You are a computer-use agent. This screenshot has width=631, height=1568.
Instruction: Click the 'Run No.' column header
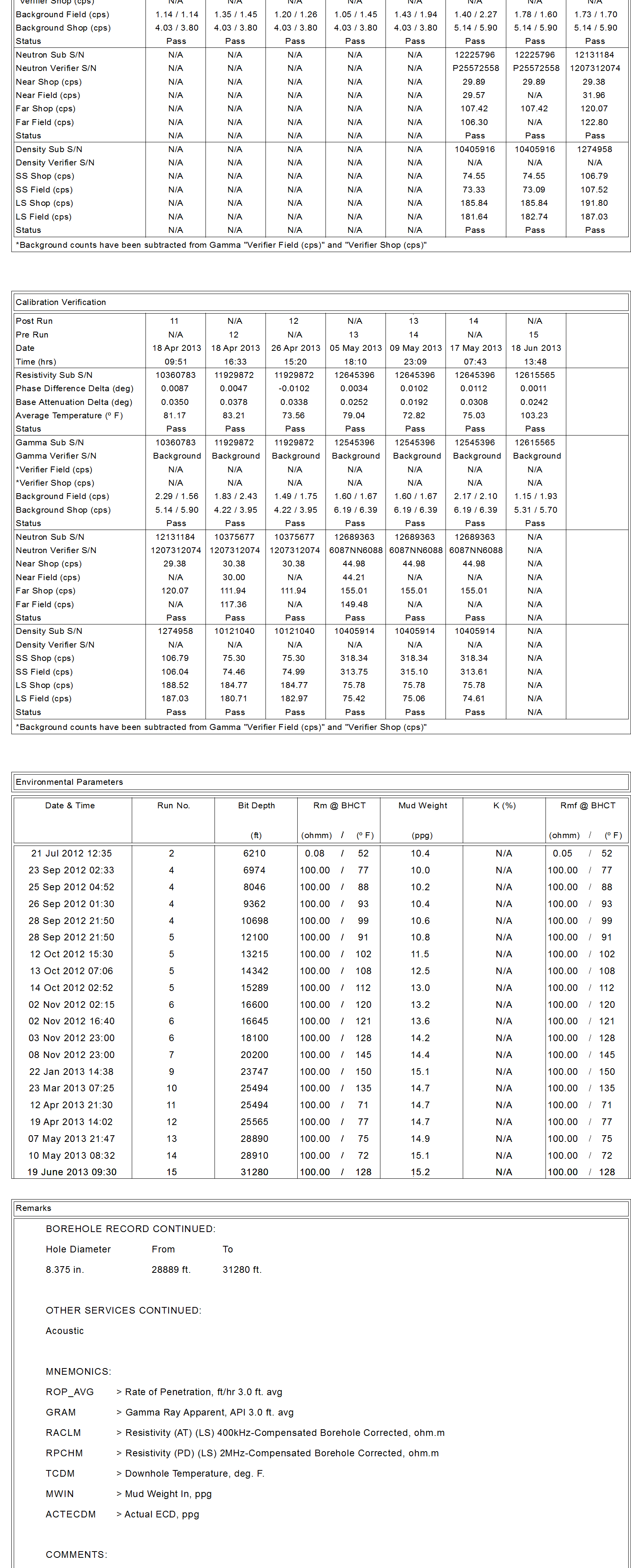pos(174,805)
